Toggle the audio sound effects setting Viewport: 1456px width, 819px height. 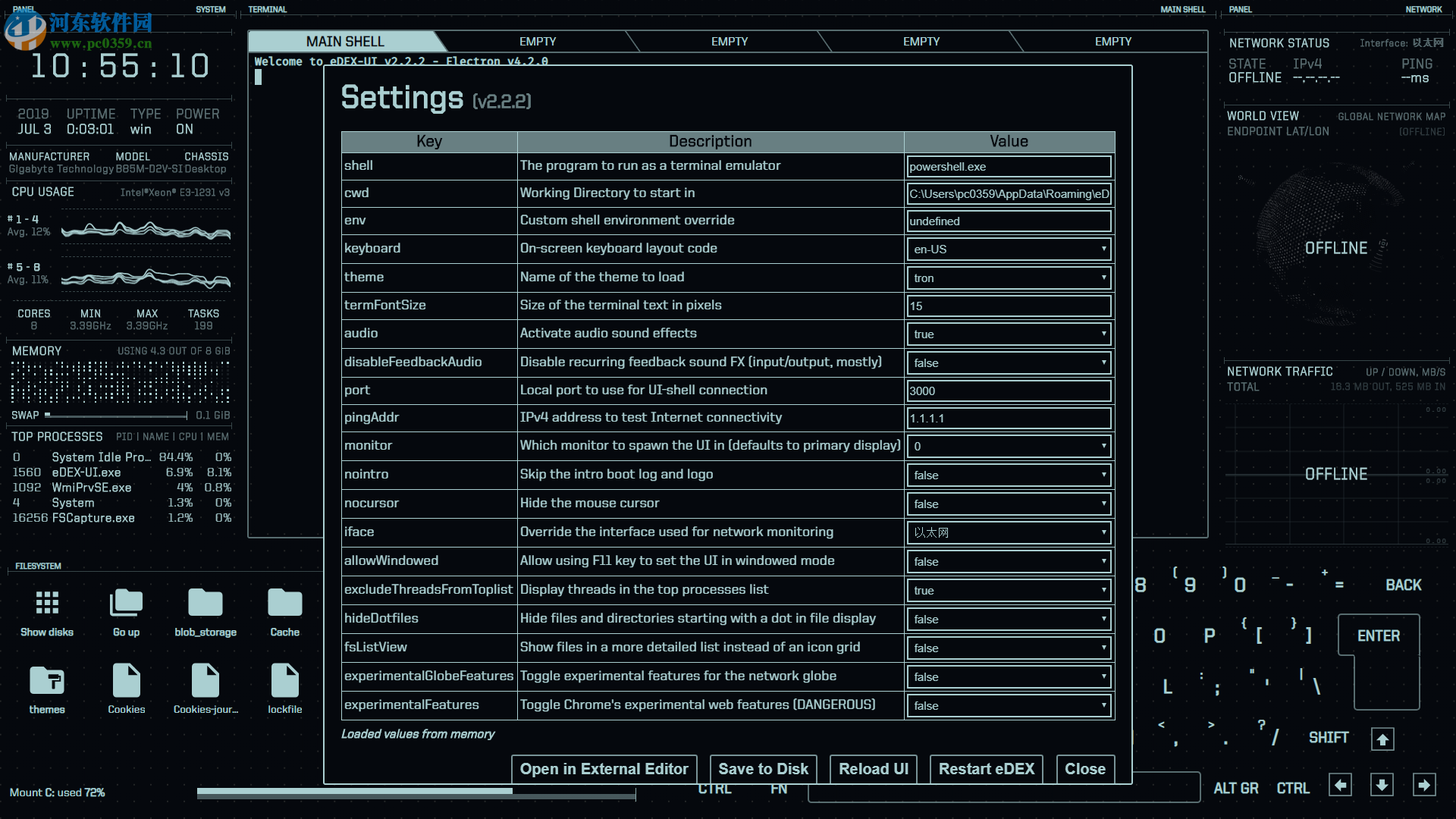(x=1009, y=334)
